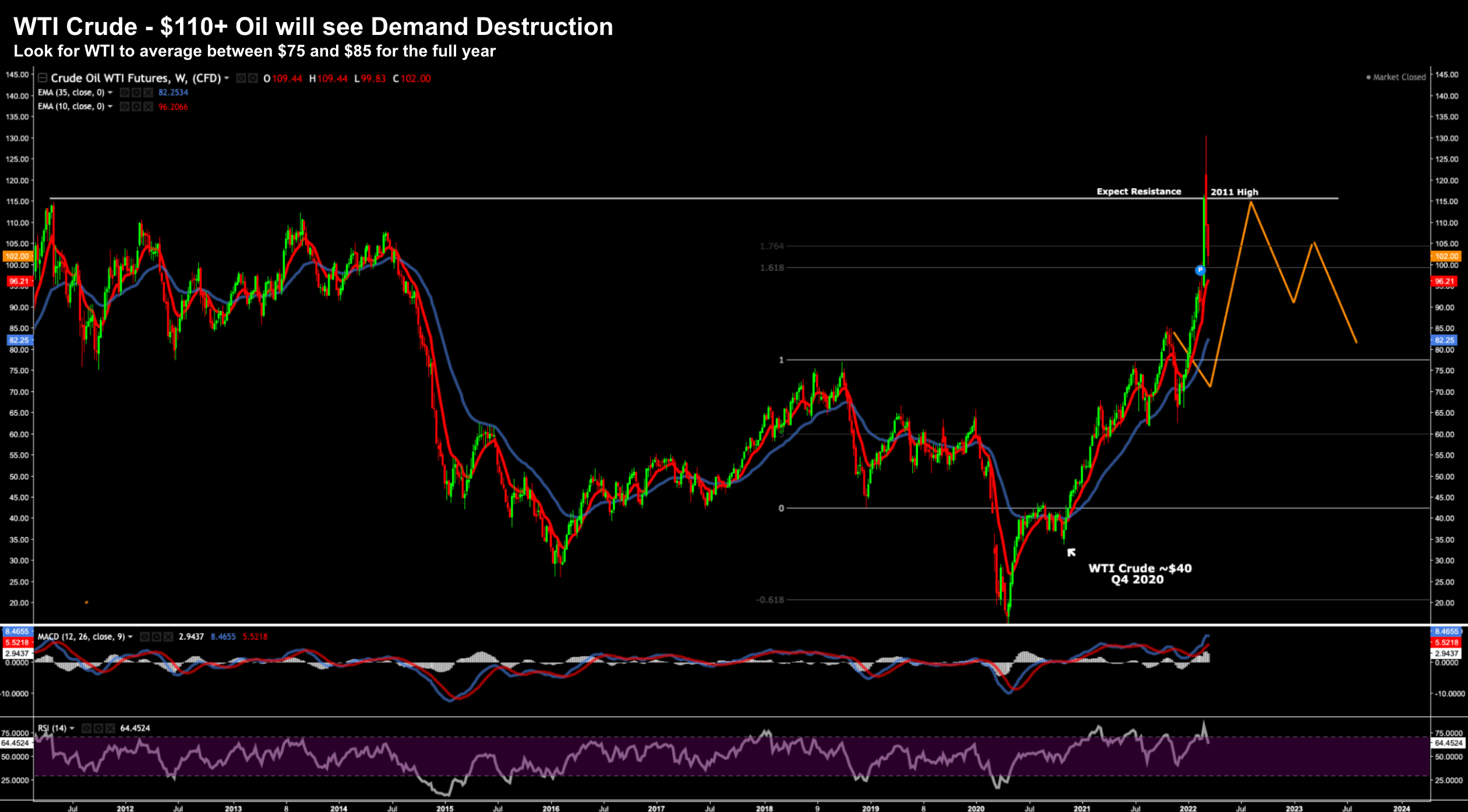
Task: Select the Expect Resistance horizontal line label
Action: [1138, 192]
